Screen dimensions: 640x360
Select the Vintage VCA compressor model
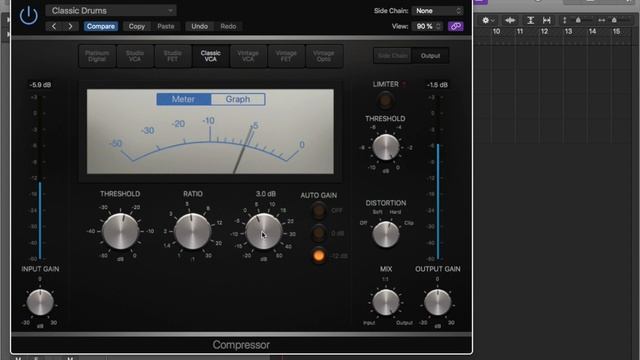tap(248, 56)
